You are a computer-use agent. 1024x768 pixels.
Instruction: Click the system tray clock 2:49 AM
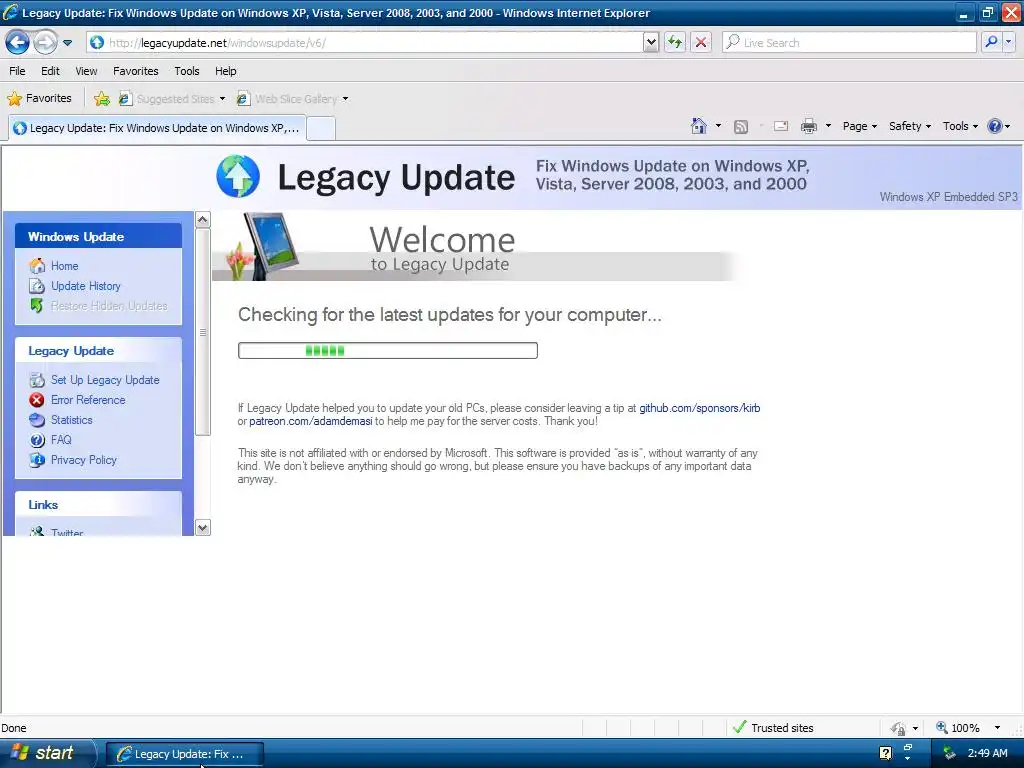(987, 753)
